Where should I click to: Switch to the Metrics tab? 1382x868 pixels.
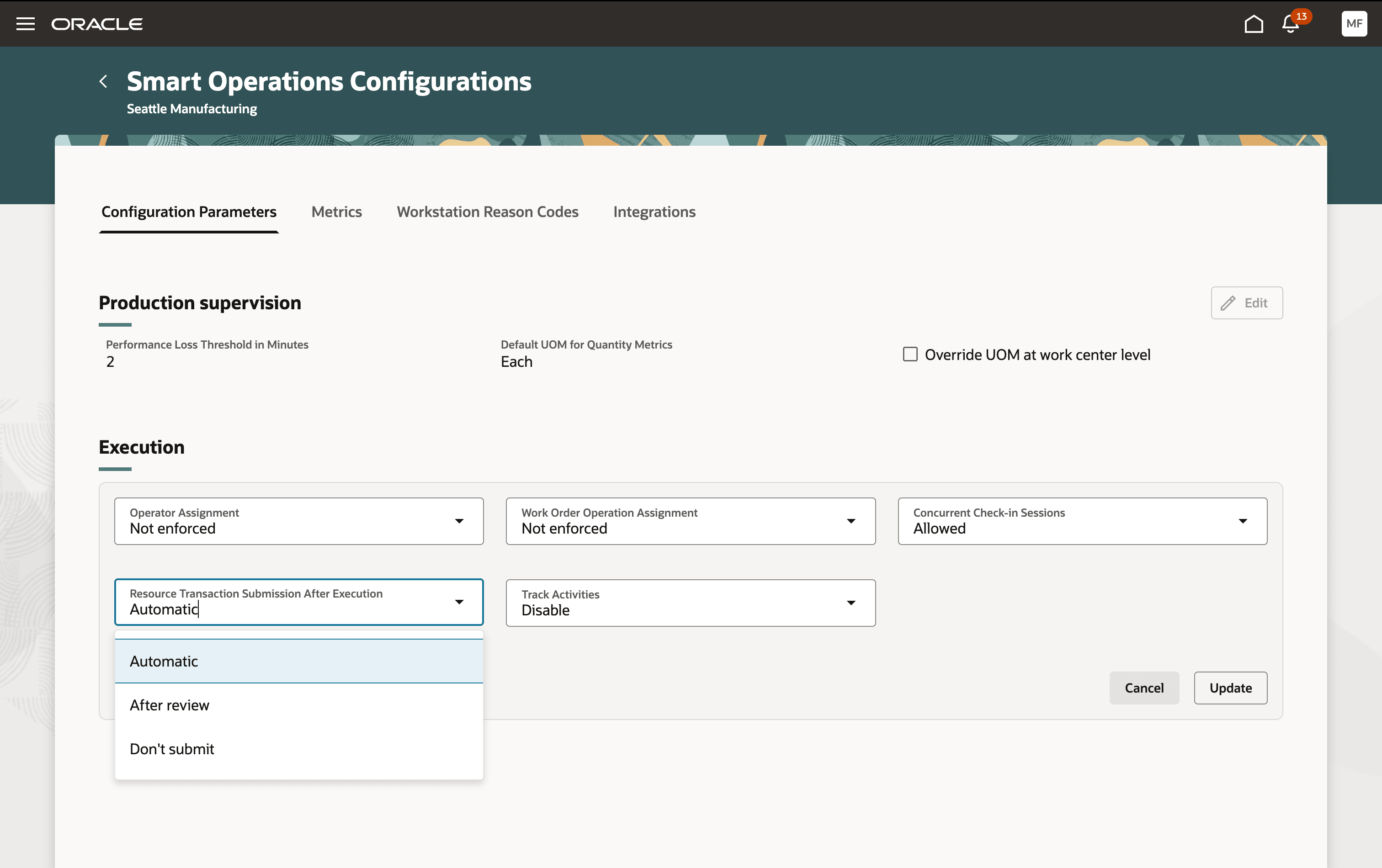click(x=336, y=212)
